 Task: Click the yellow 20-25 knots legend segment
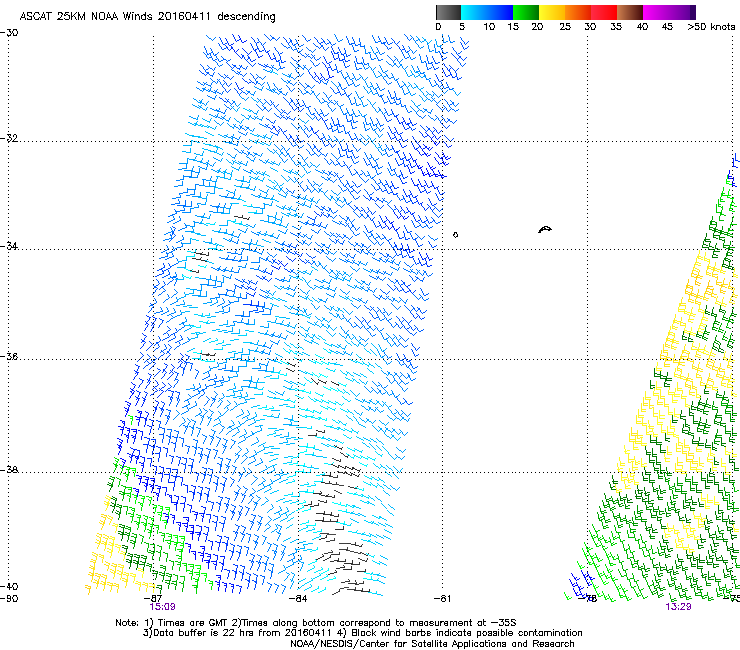pyautogui.click(x=552, y=12)
